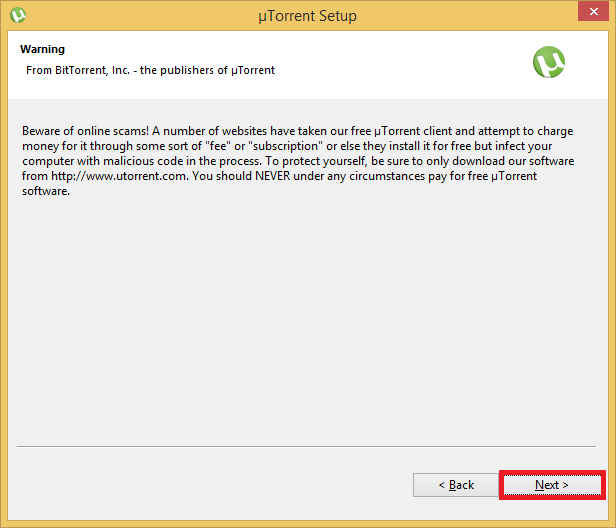The image size is (616, 528).
Task: Click the "µTorrent Setup" window title text
Action: pos(308,16)
